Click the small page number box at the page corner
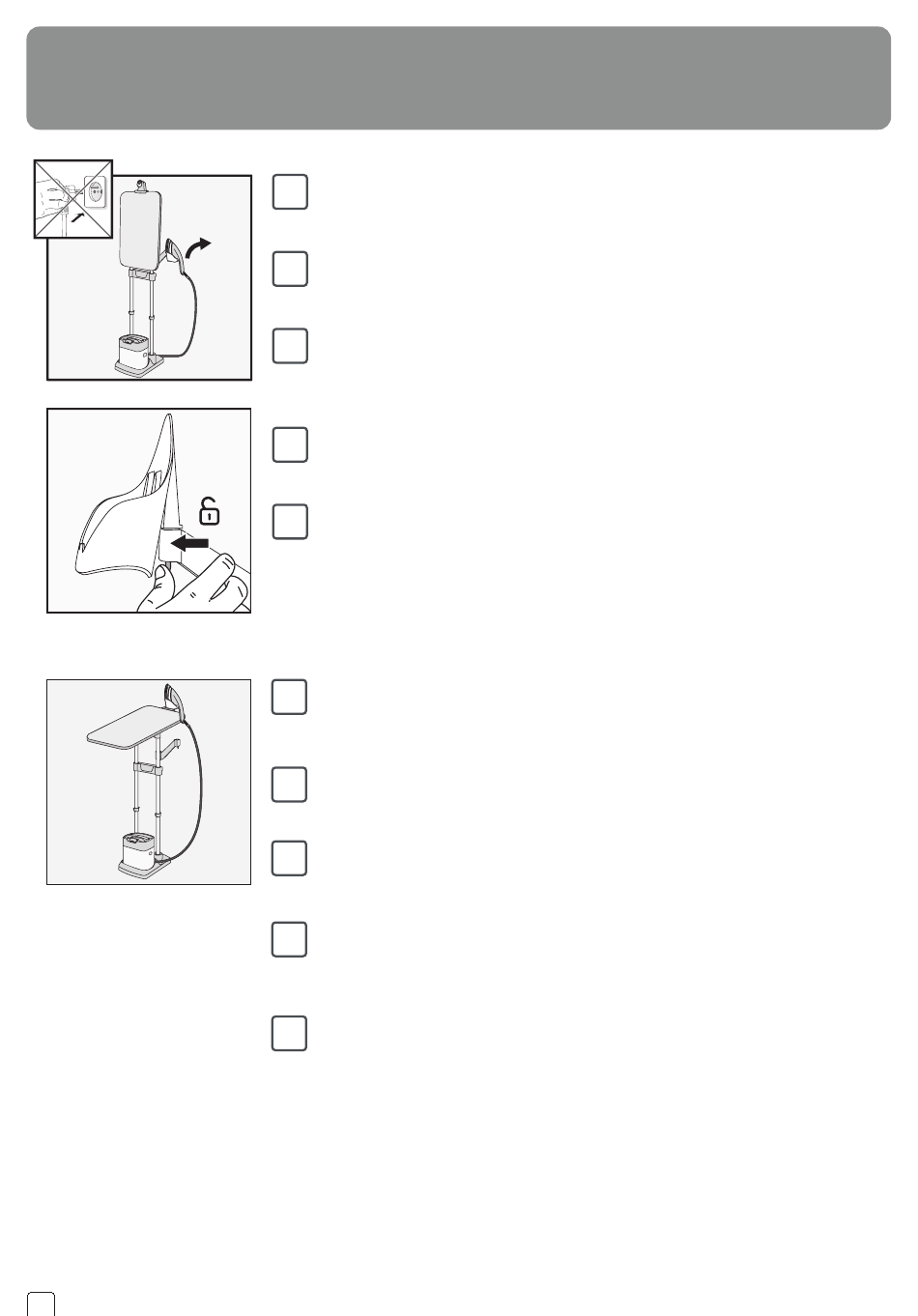Viewport: 918px width, 1316px height. (x=41, y=1302)
